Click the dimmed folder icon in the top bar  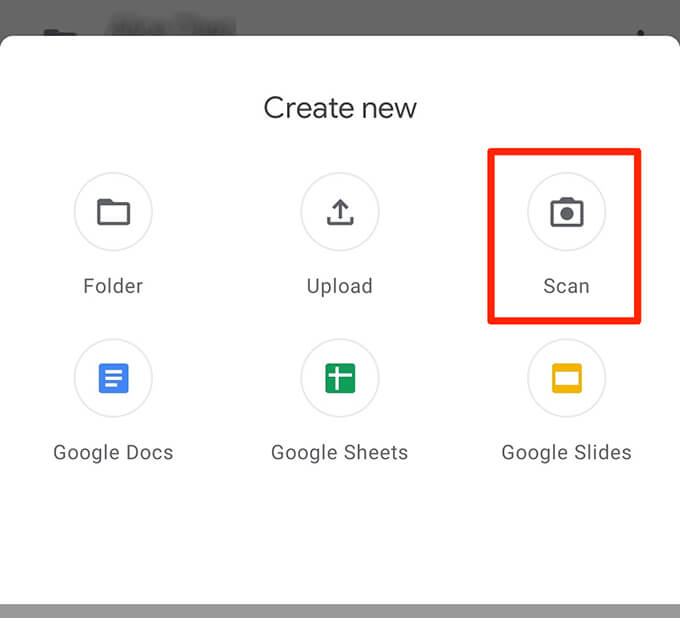point(60,32)
